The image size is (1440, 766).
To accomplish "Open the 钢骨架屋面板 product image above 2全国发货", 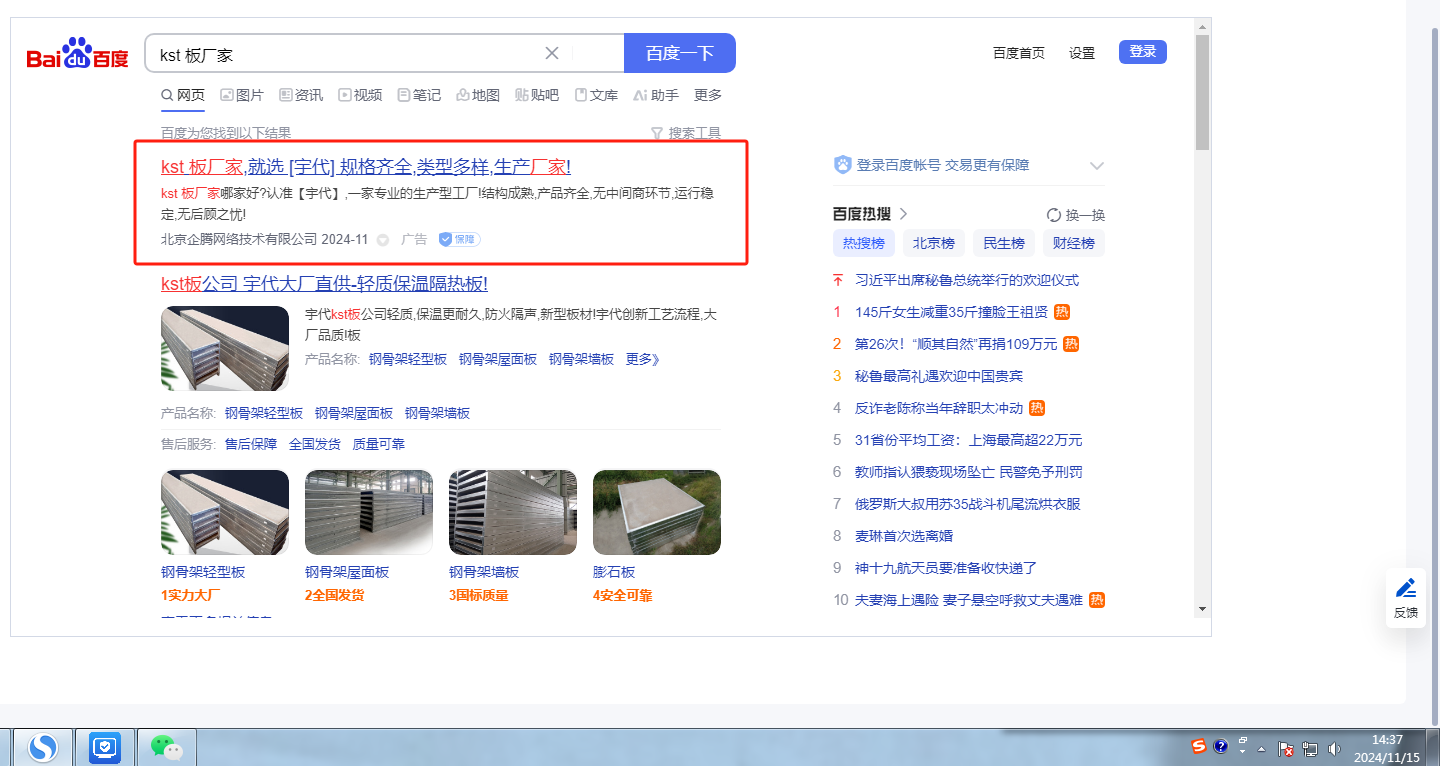I will 369,512.
